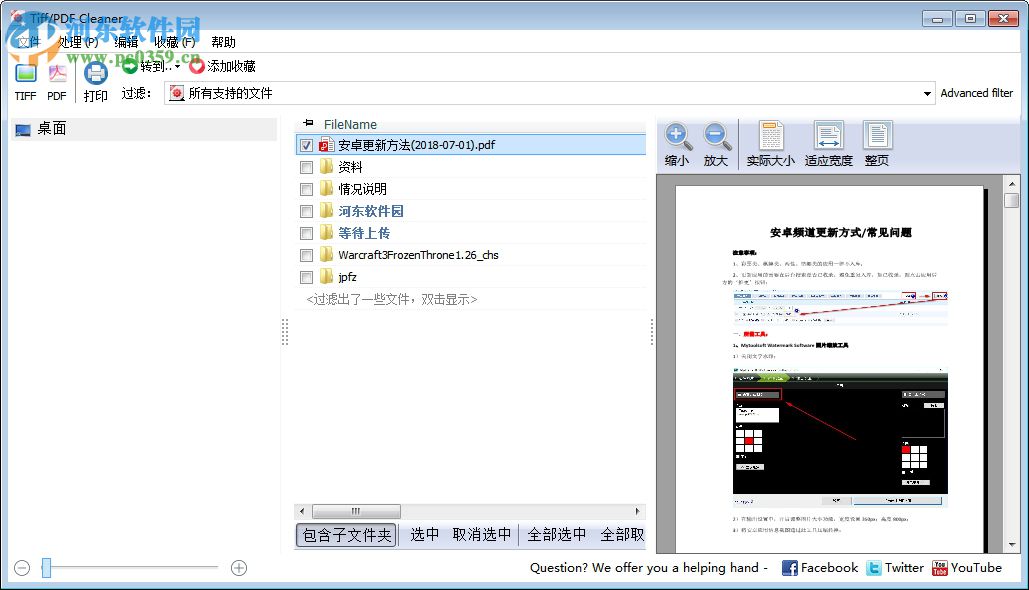This screenshot has width=1029, height=590.
Task: Open the Advanced filter link
Action: tap(976, 92)
